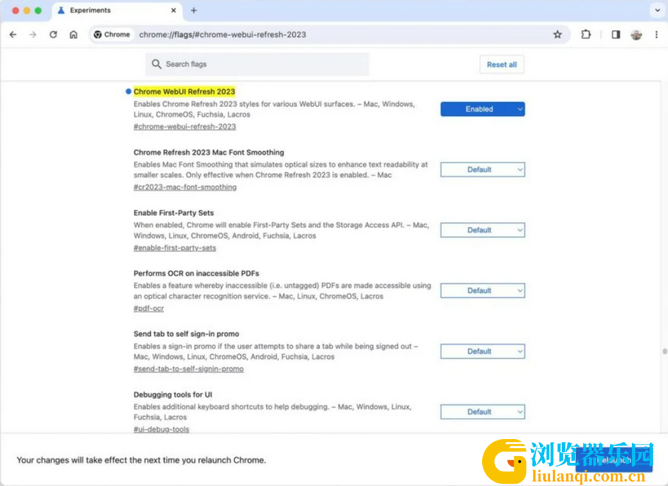
Task: Click the relaunch notice text
Action: (x=141, y=460)
